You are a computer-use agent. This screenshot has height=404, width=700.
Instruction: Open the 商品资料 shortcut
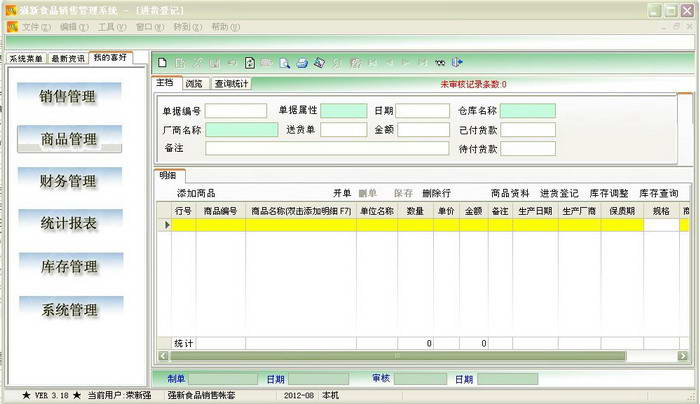click(510, 193)
